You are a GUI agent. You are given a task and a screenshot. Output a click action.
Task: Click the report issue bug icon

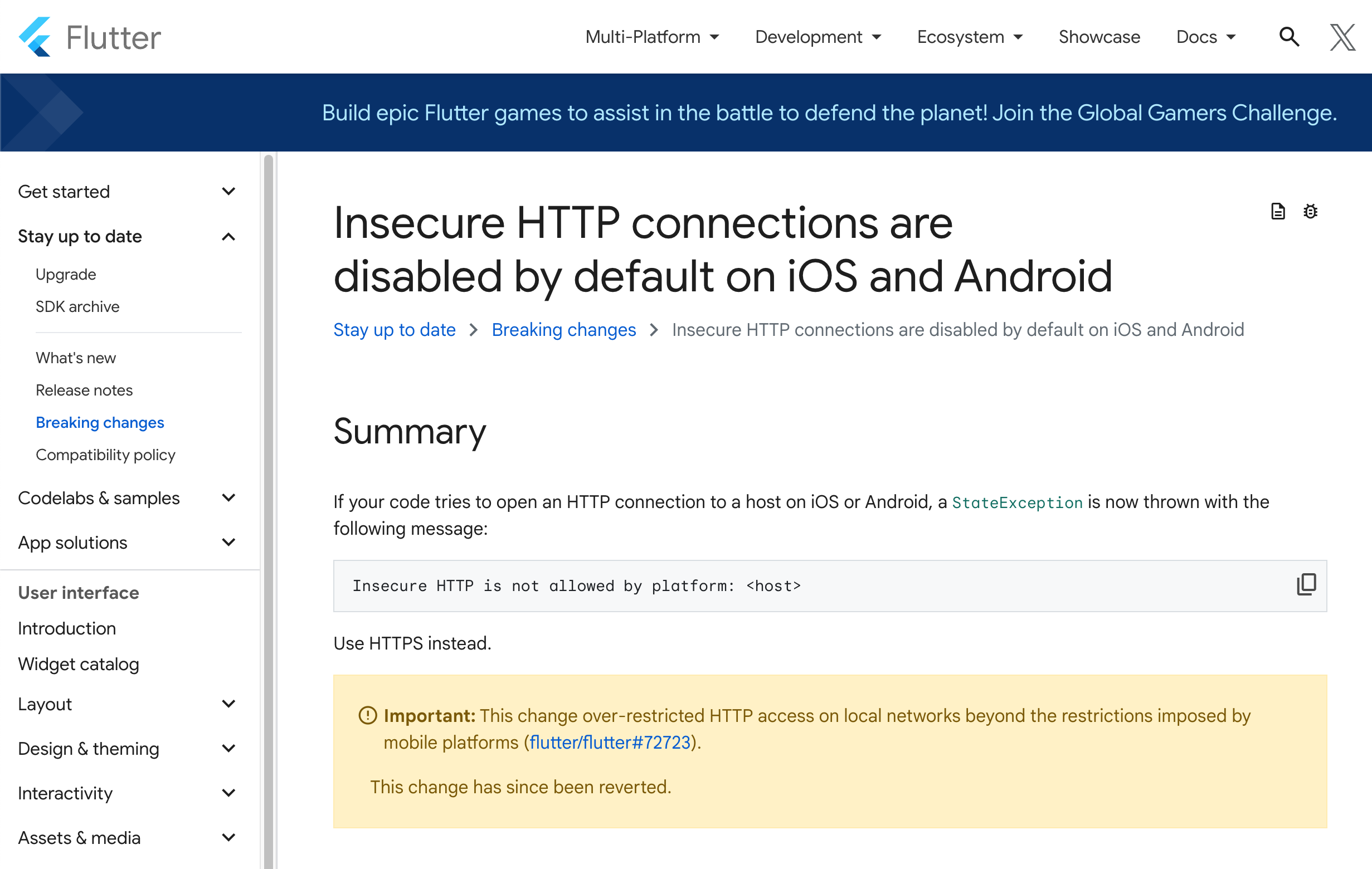point(1311,211)
